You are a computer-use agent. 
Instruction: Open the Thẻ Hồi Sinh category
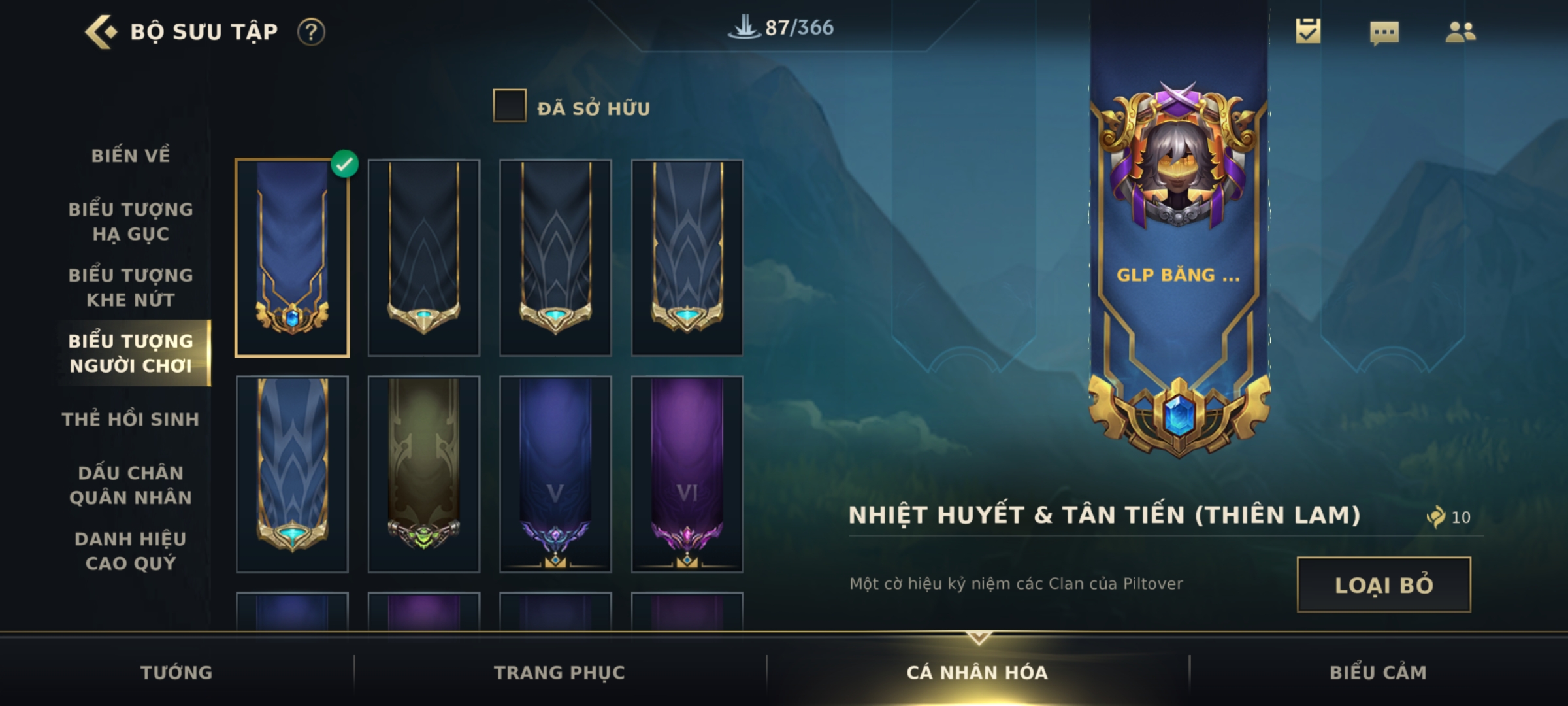click(x=131, y=419)
